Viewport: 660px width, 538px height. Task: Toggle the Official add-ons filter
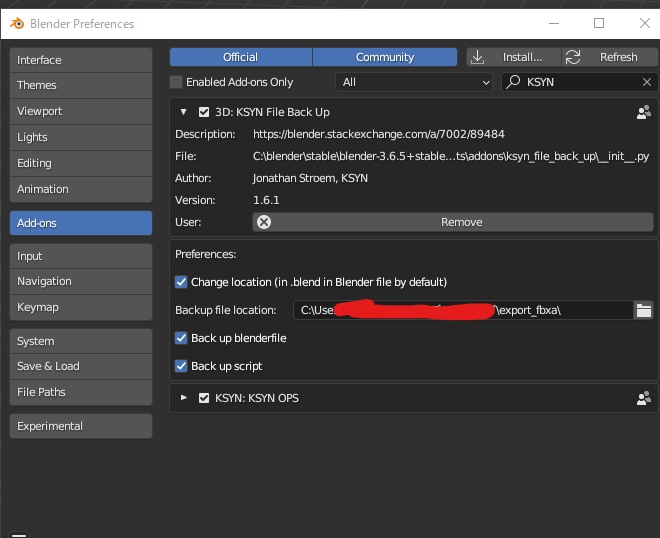241,57
